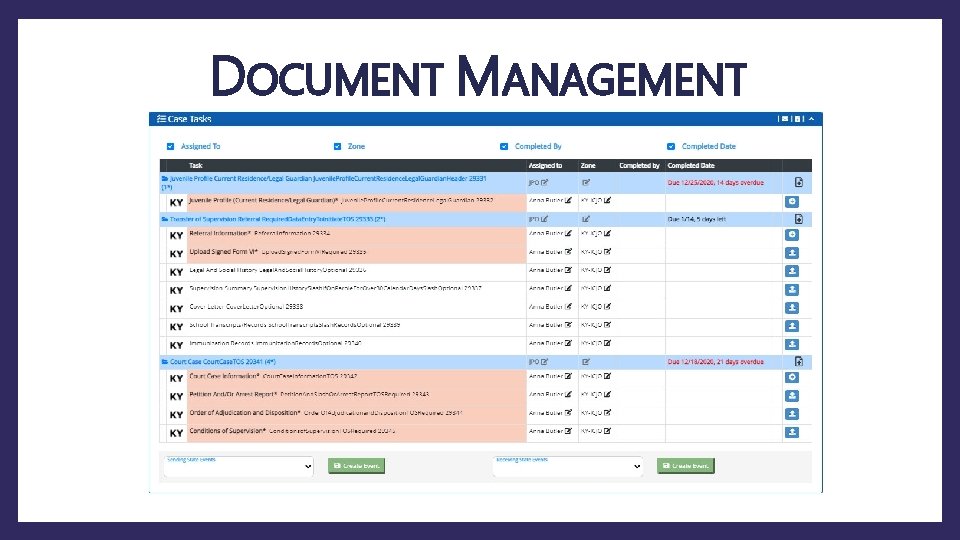
Task: Click upload button on Conditions of Supervision row
Action: click(792, 432)
